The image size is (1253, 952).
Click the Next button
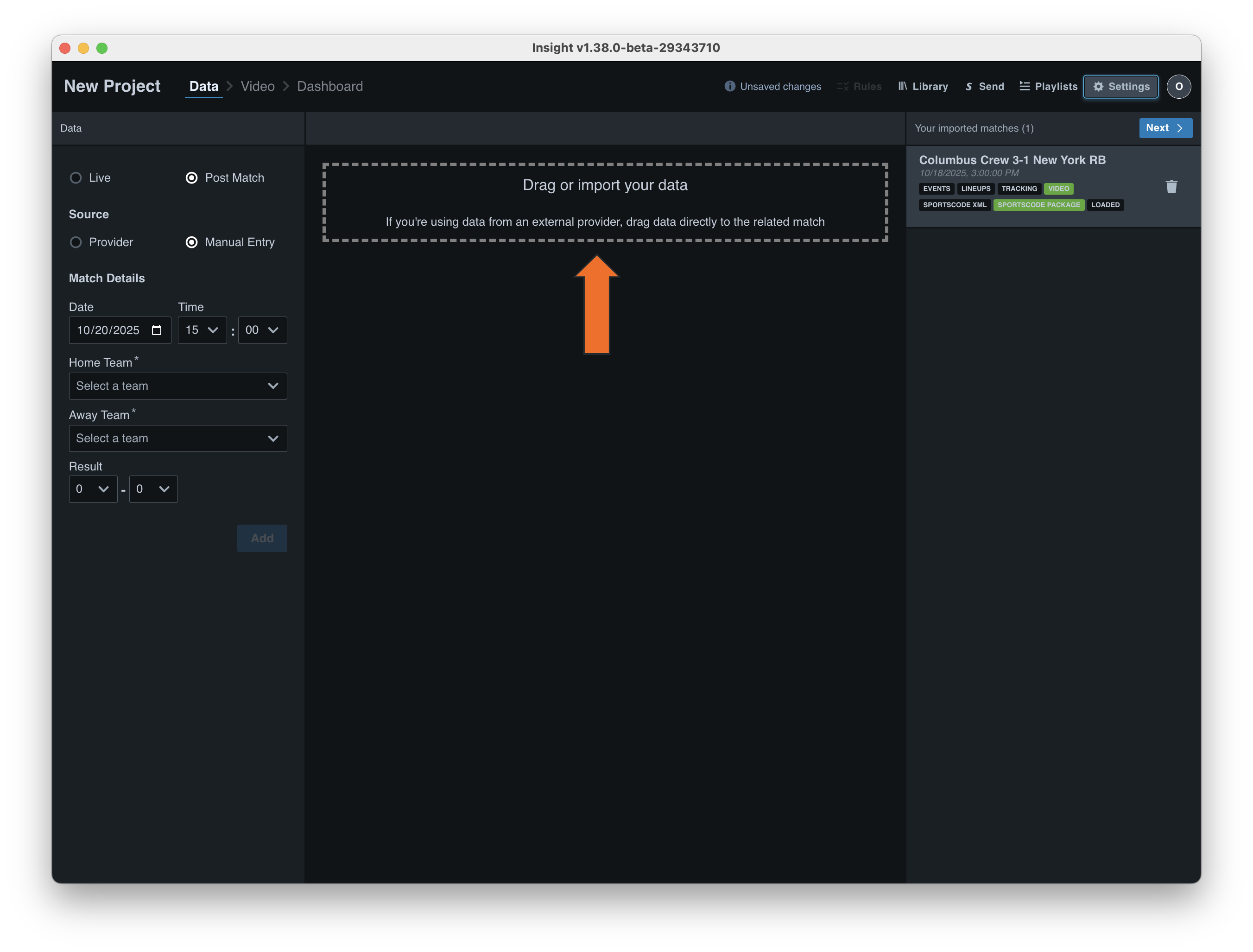(1166, 128)
